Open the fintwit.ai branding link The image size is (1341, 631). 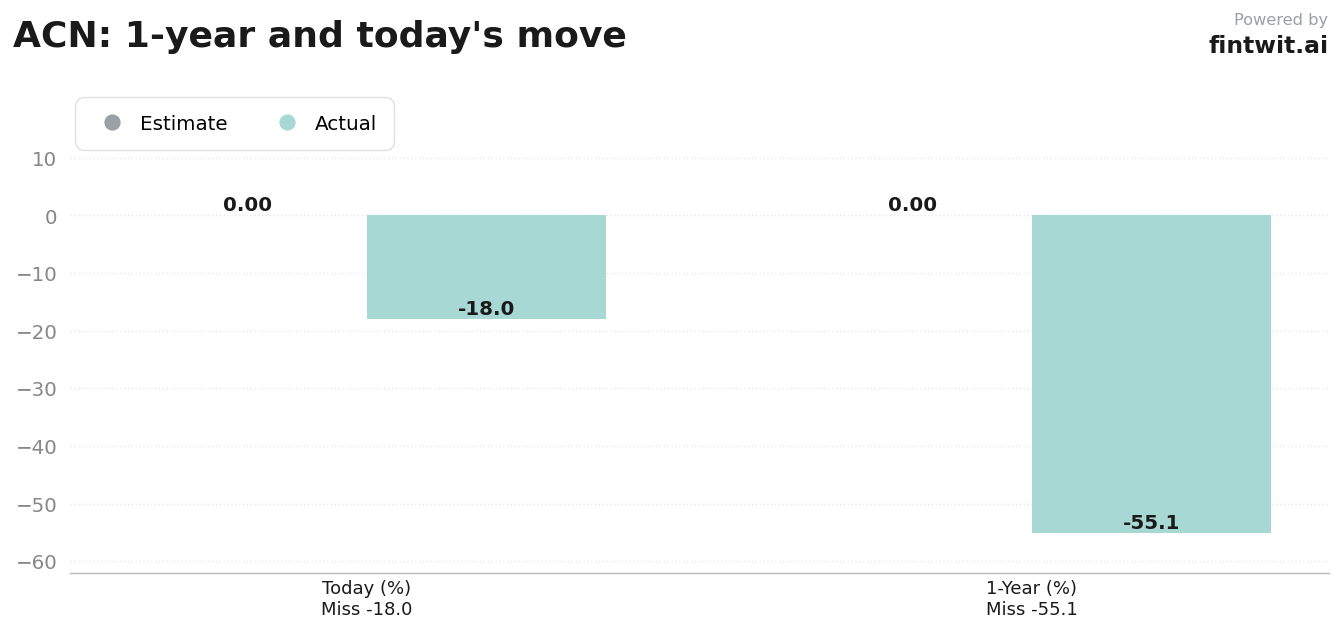coord(1268,46)
